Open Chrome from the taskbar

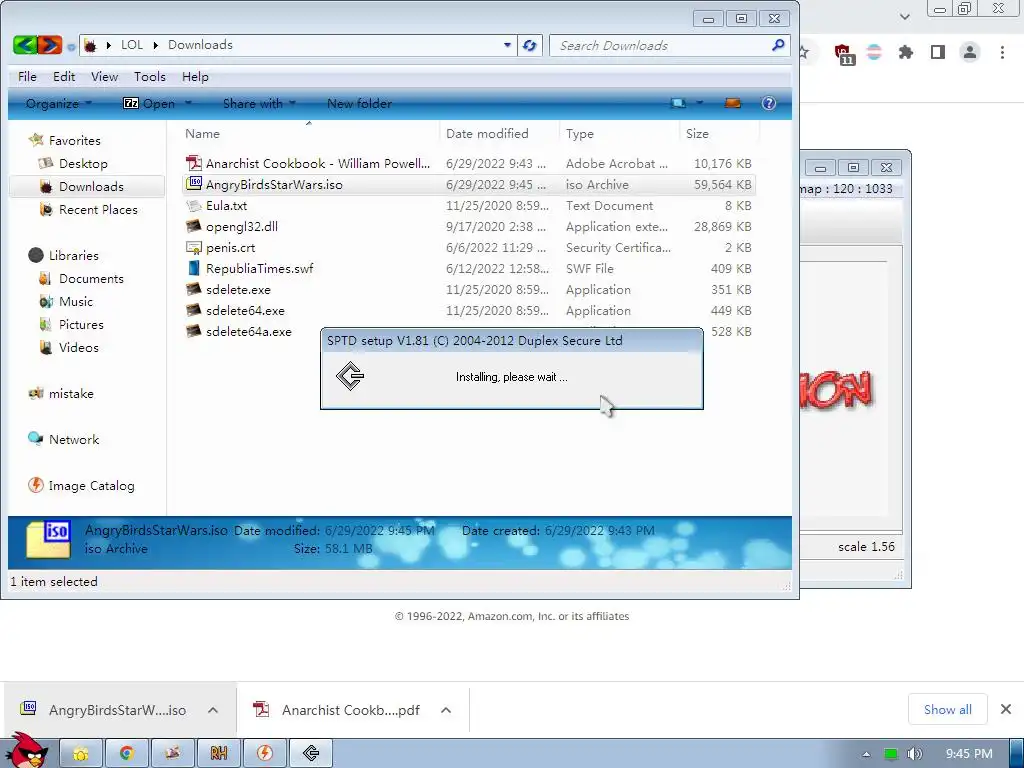pyautogui.click(x=127, y=754)
